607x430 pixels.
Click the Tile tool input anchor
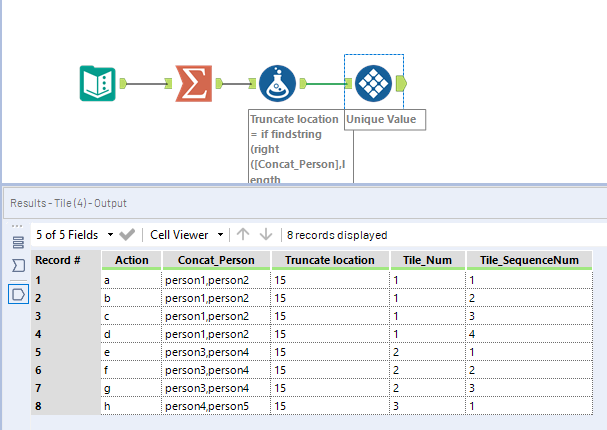(348, 83)
